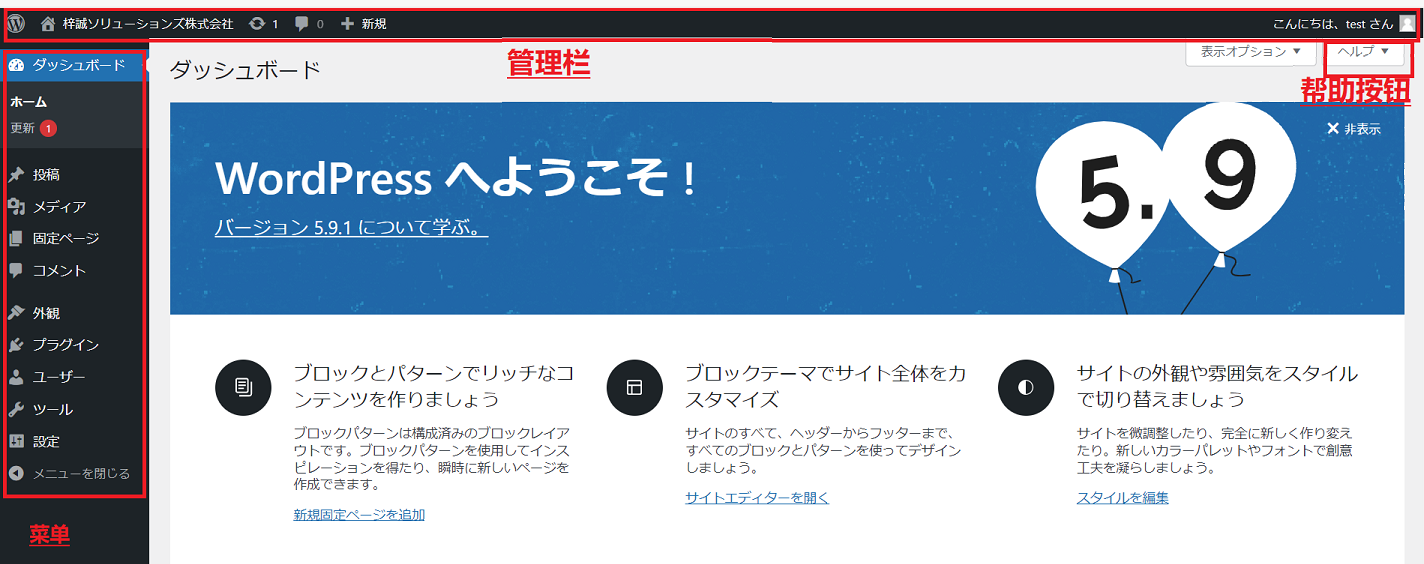Open comments bubble icon in admin bar
The image size is (1424, 564).
click(x=302, y=23)
